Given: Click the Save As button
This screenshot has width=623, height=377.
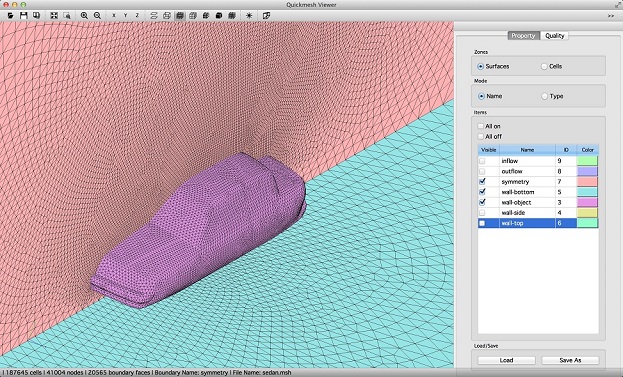Looking at the screenshot, I should [x=570, y=360].
